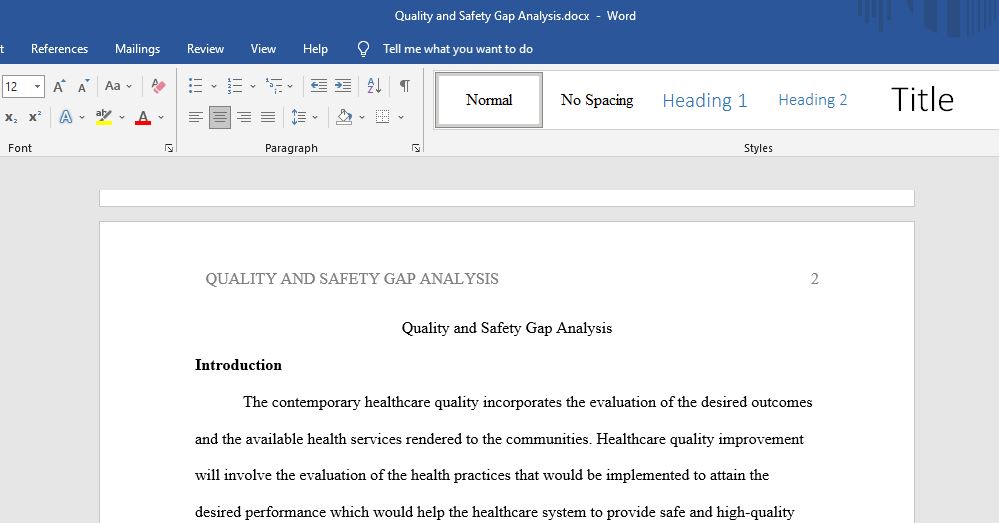Screen dimensions: 999x523
Task: Apply Heading 1 style
Action: (705, 101)
